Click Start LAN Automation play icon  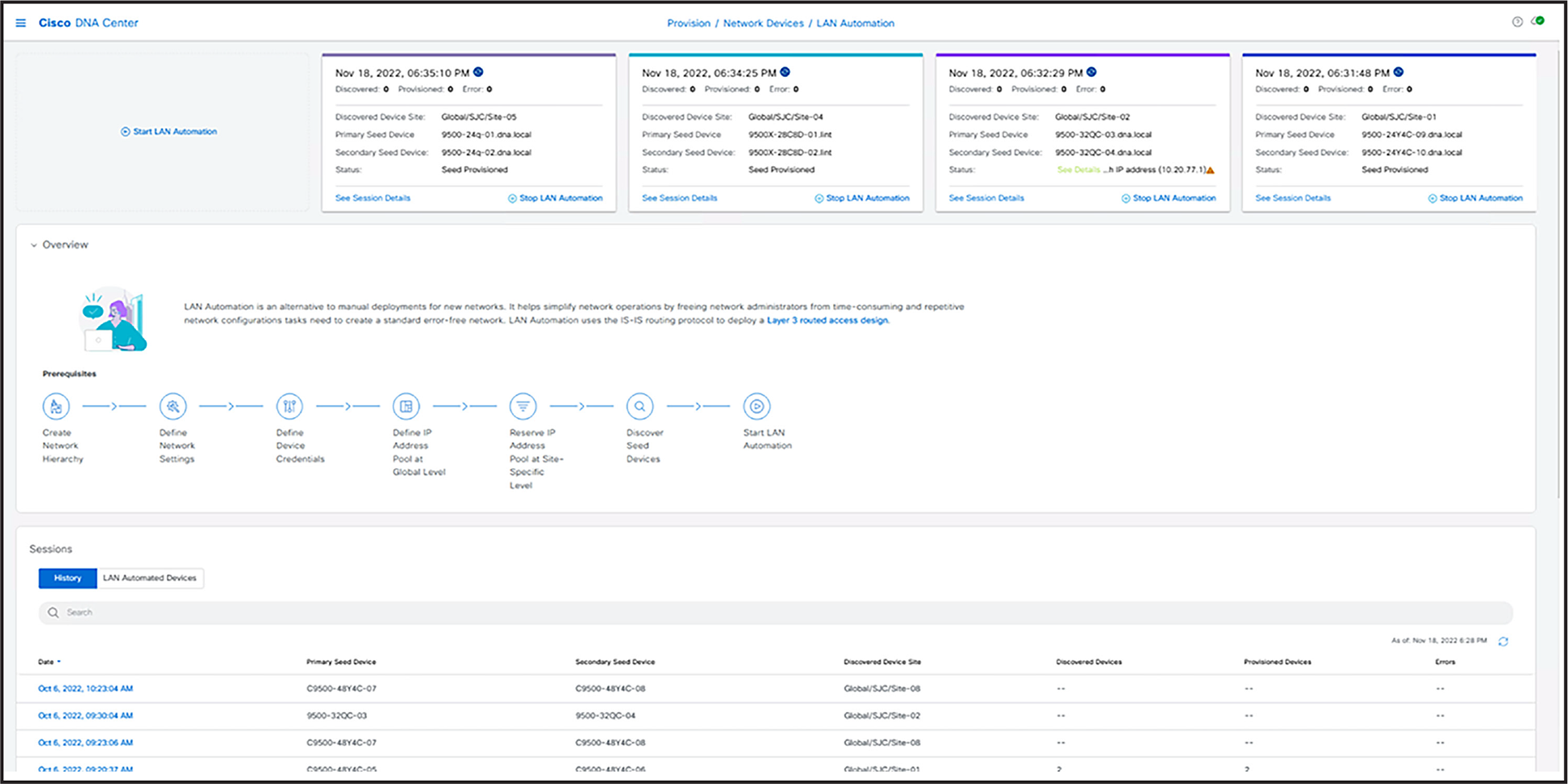(x=756, y=407)
